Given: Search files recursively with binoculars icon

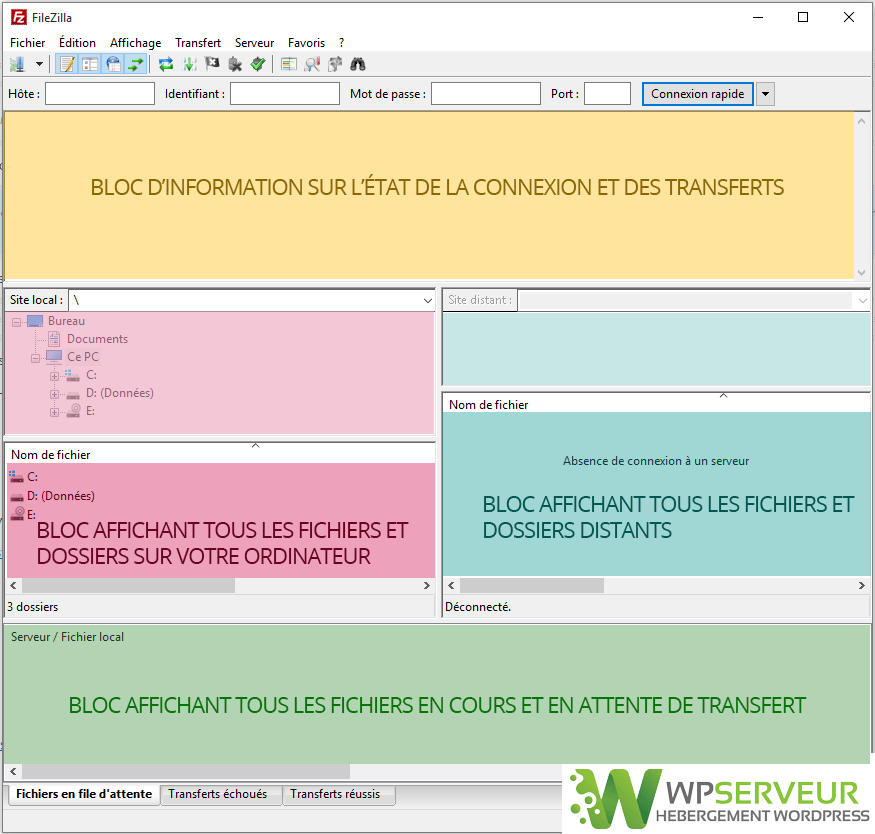Looking at the screenshot, I should tap(358, 64).
